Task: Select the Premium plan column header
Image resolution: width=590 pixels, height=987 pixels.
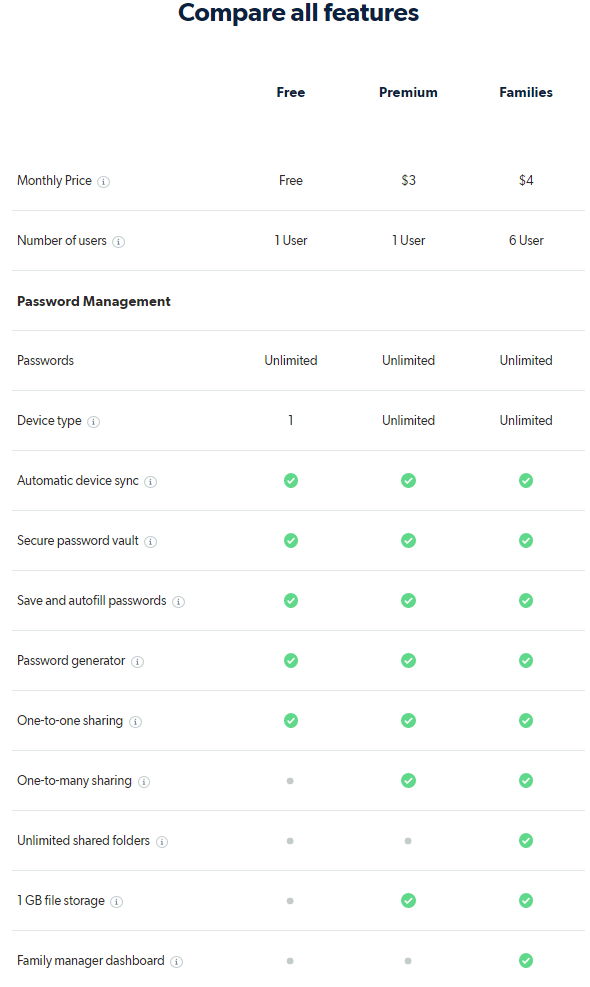Action: 408,93
